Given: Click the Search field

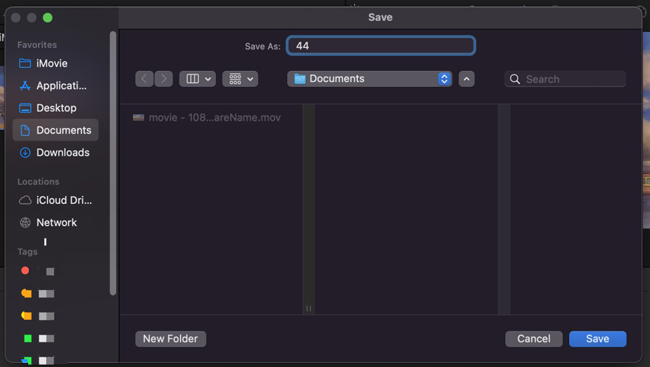Looking at the screenshot, I should pyautogui.click(x=565, y=79).
